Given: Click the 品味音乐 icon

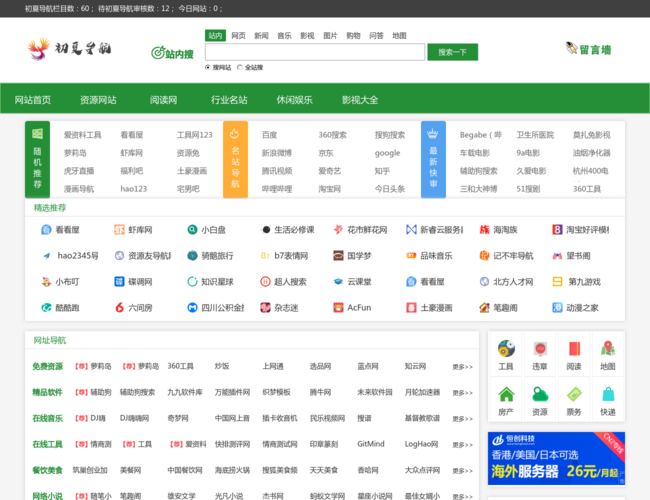Looking at the screenshot, I should [x=411, y=256].
